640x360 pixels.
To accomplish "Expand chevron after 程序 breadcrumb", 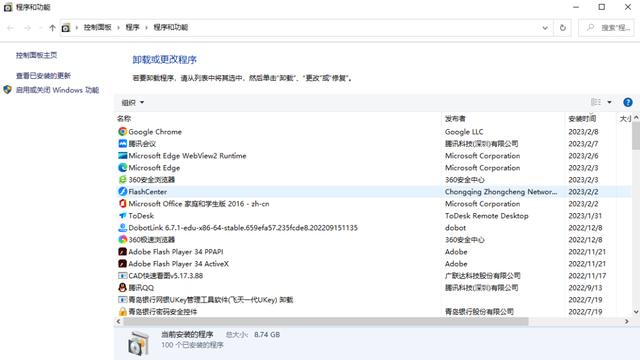I will point(147,28).
